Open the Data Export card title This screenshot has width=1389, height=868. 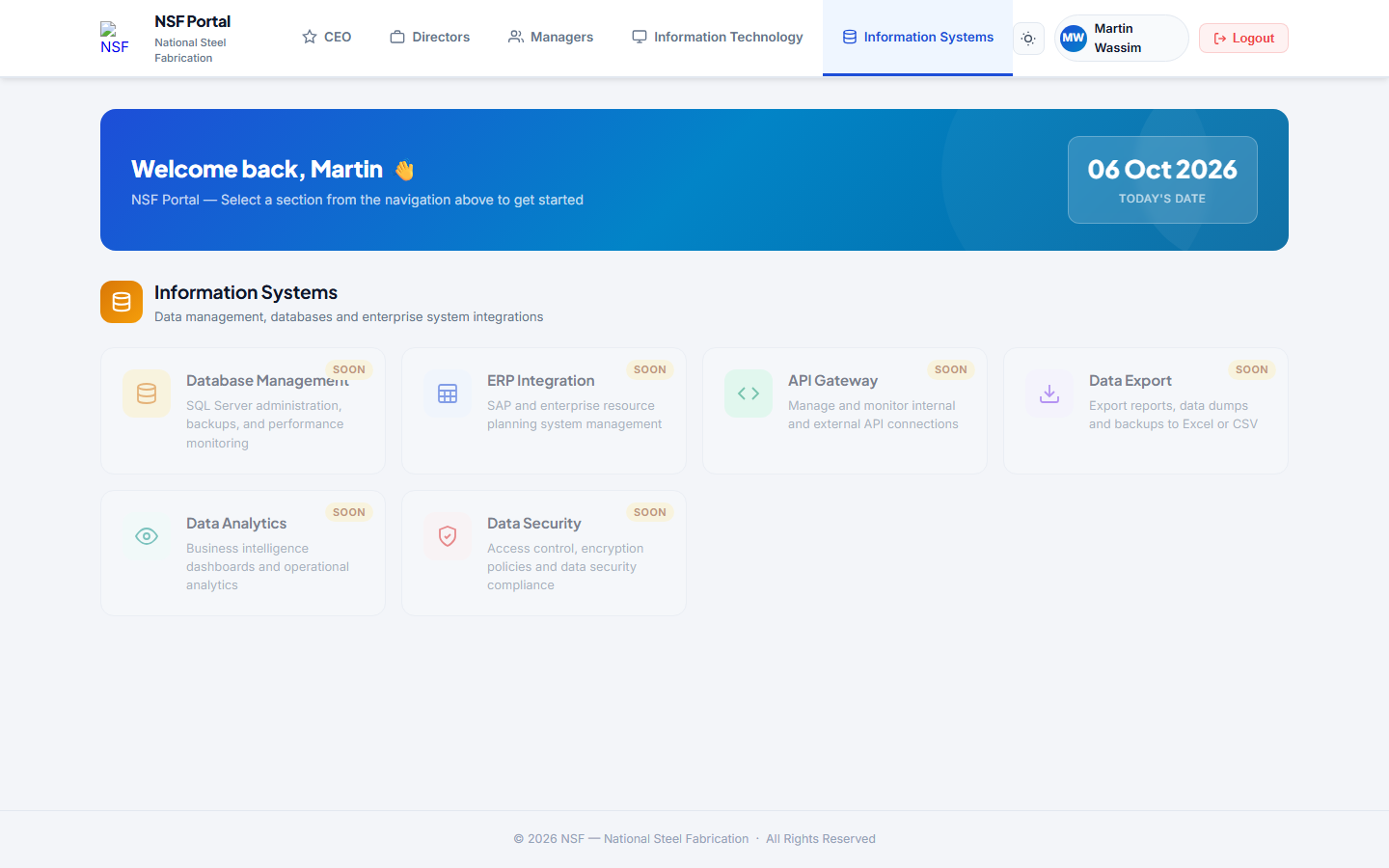(1130, 381)
